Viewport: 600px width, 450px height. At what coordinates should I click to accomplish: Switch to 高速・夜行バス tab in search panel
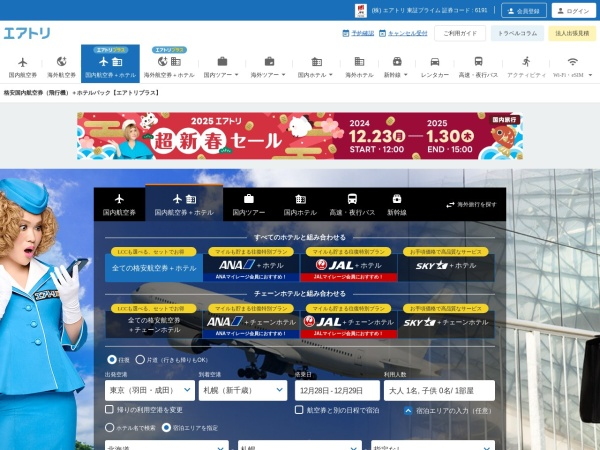pyautogui.click(x=352, y=204)
